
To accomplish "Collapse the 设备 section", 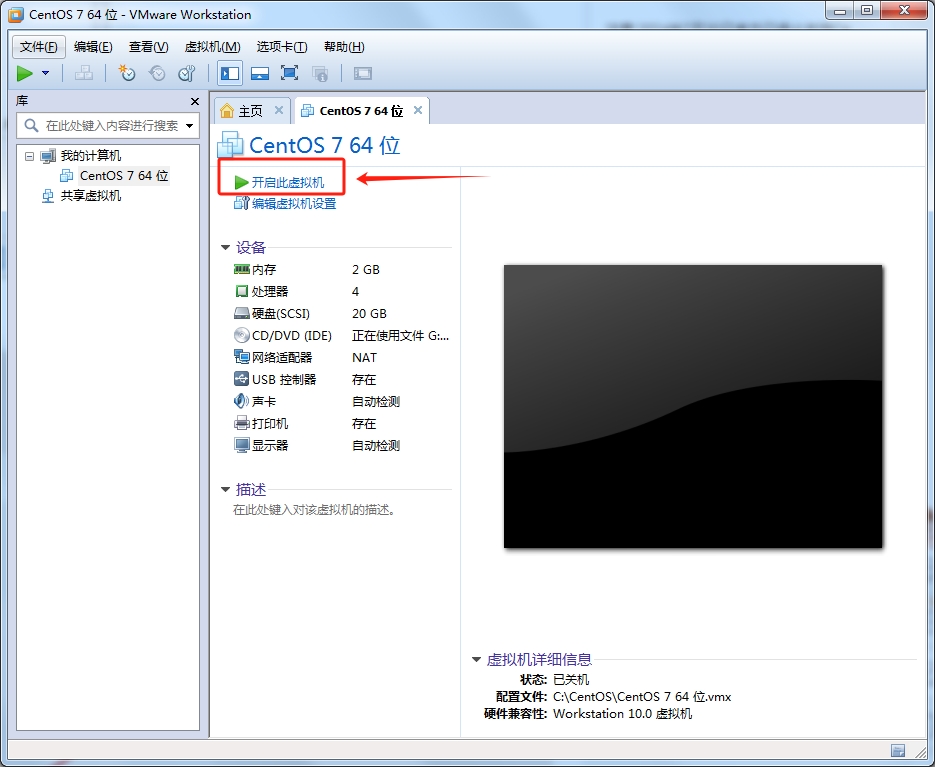I will 226,248.
